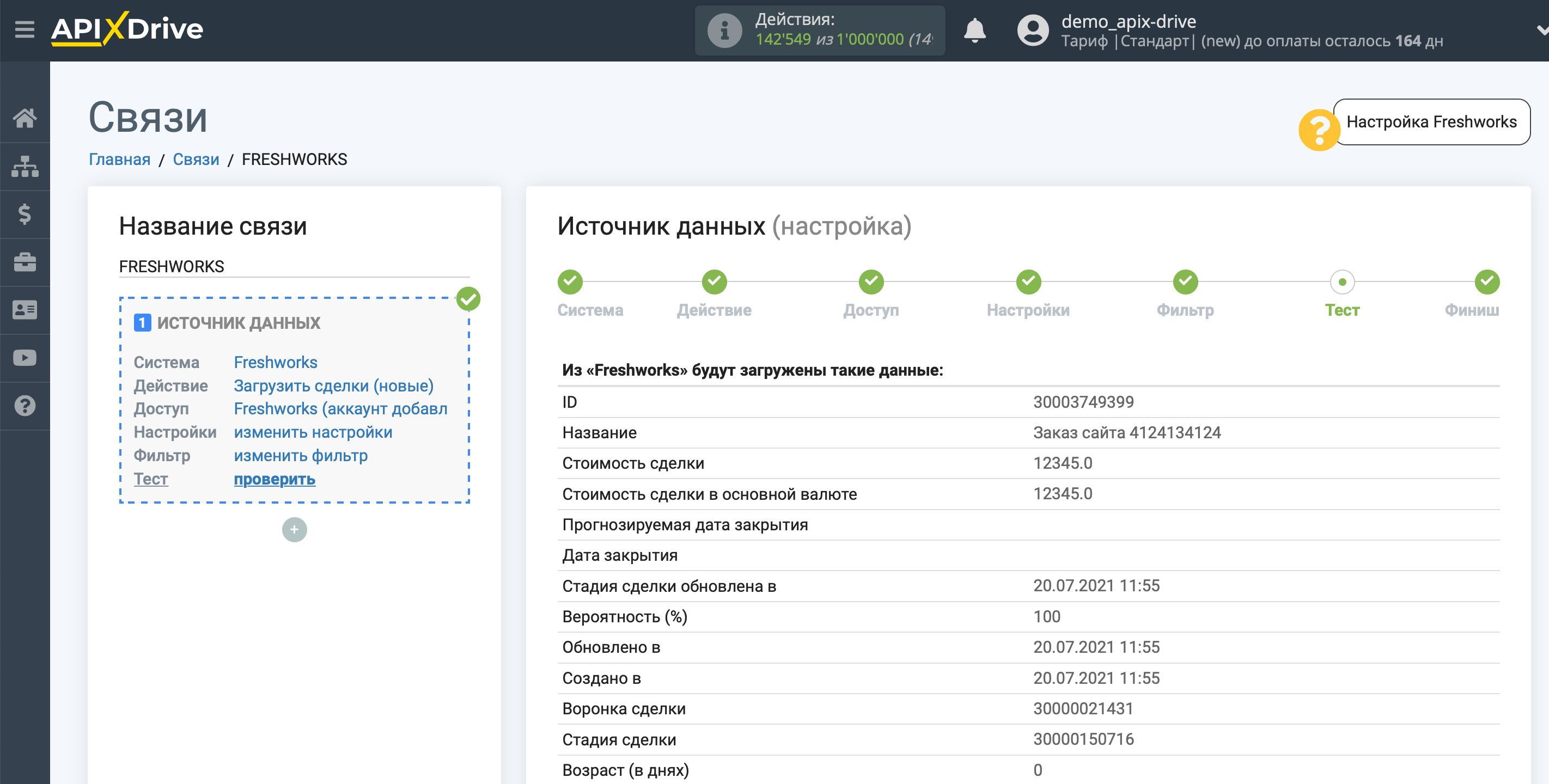The image size is (1549, 784).
Task: Open Freshworks (аккаунт добавл access link
Action: (340, 409)
